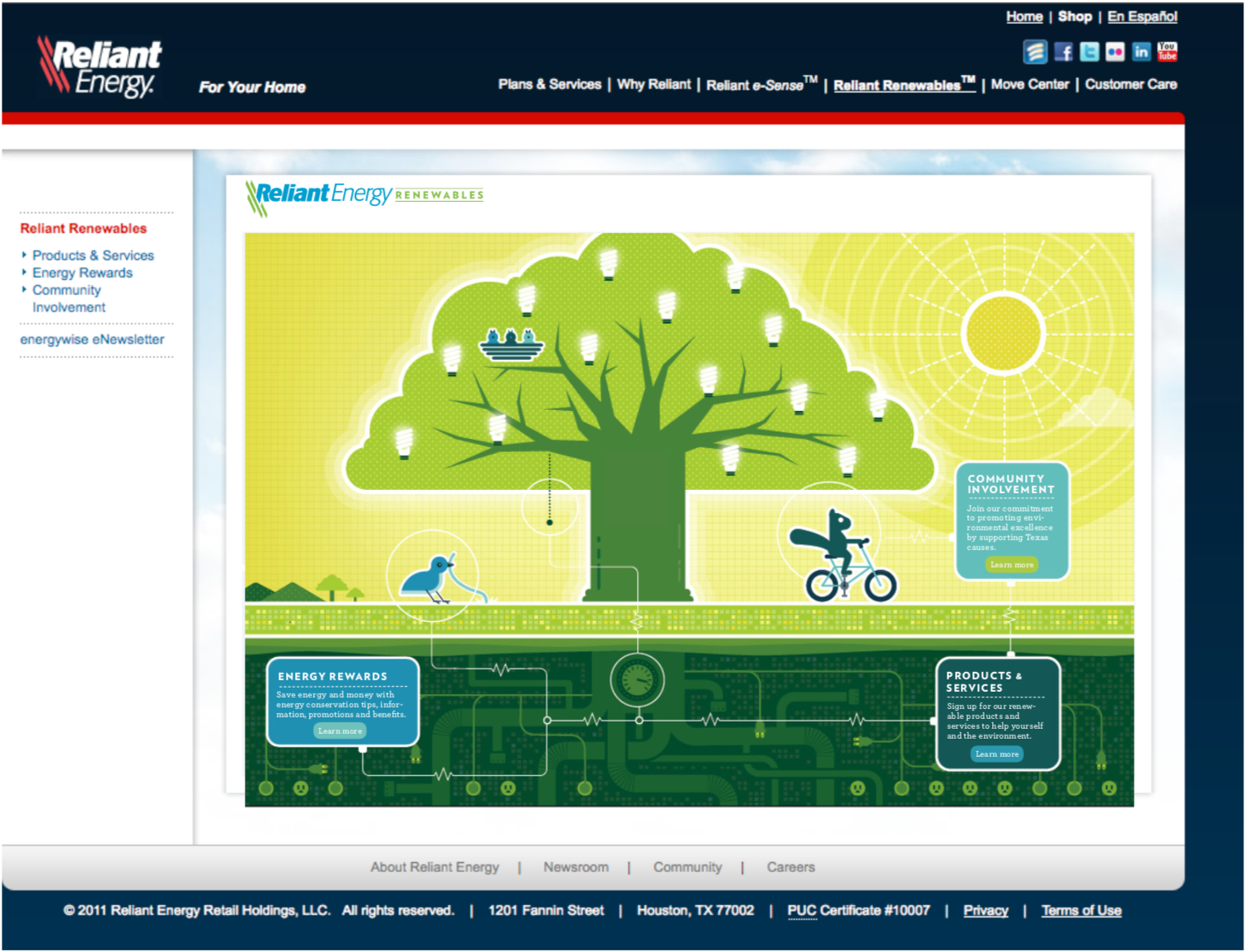Click Learn more under Community Involvement
Screen dimensions: 1245x952
[1011, 565]
